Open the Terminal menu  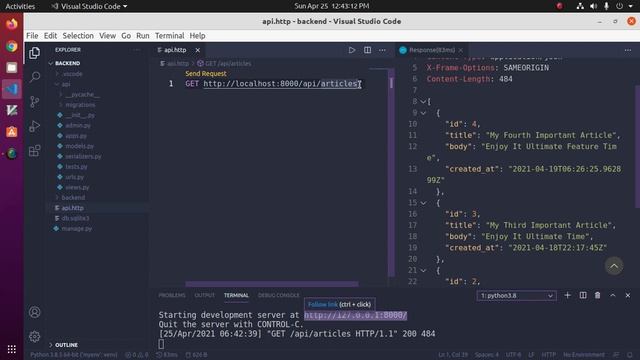(x=169, y=36)
